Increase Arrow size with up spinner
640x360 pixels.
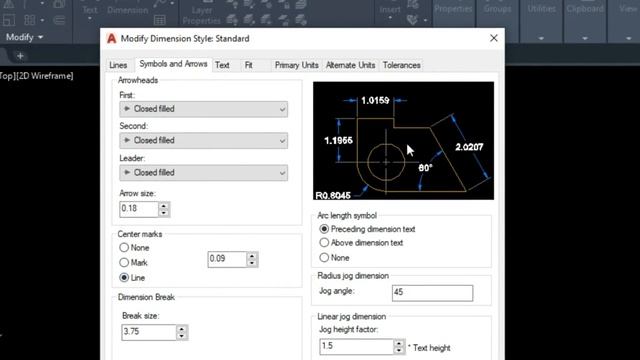pos(164,205)
